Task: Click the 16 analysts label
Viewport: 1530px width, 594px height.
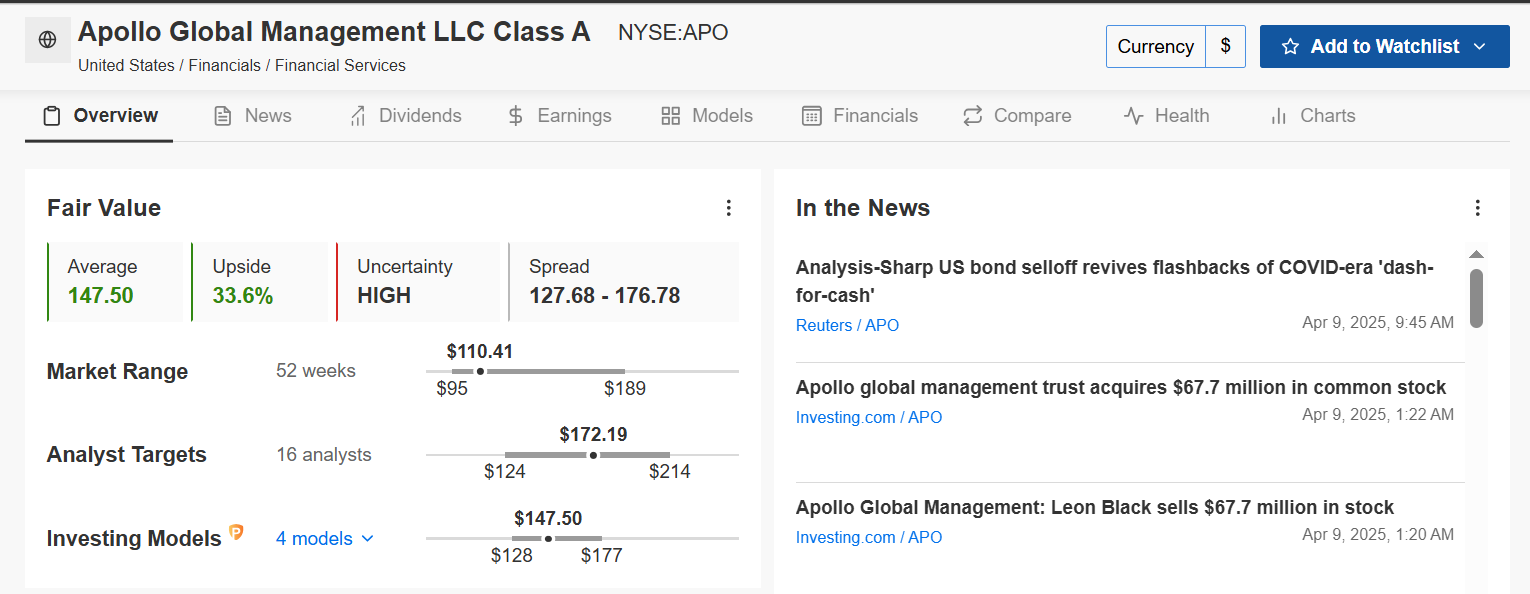Action: click(x=324, y=455)
